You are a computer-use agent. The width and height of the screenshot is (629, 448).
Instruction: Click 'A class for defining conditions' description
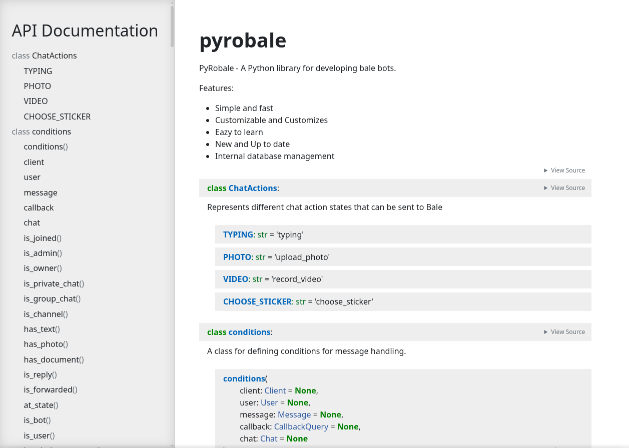tap(306, 351)
